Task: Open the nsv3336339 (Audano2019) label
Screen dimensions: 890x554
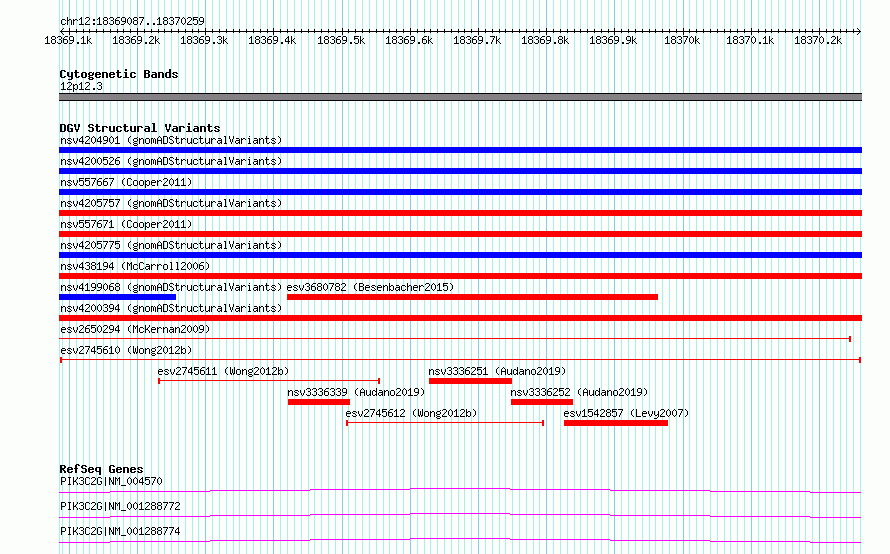Action: pos(356,393)
